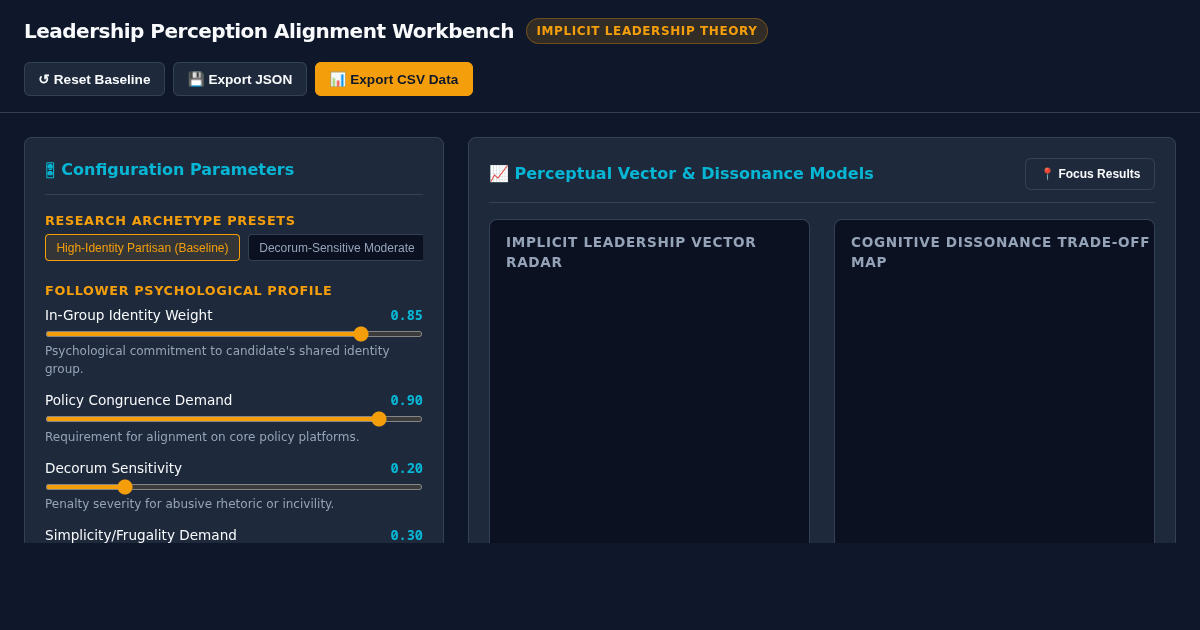1200x630 pixels.
Task: Click the 0.20 decorum sensitivity value
Action: click(406, 468)
